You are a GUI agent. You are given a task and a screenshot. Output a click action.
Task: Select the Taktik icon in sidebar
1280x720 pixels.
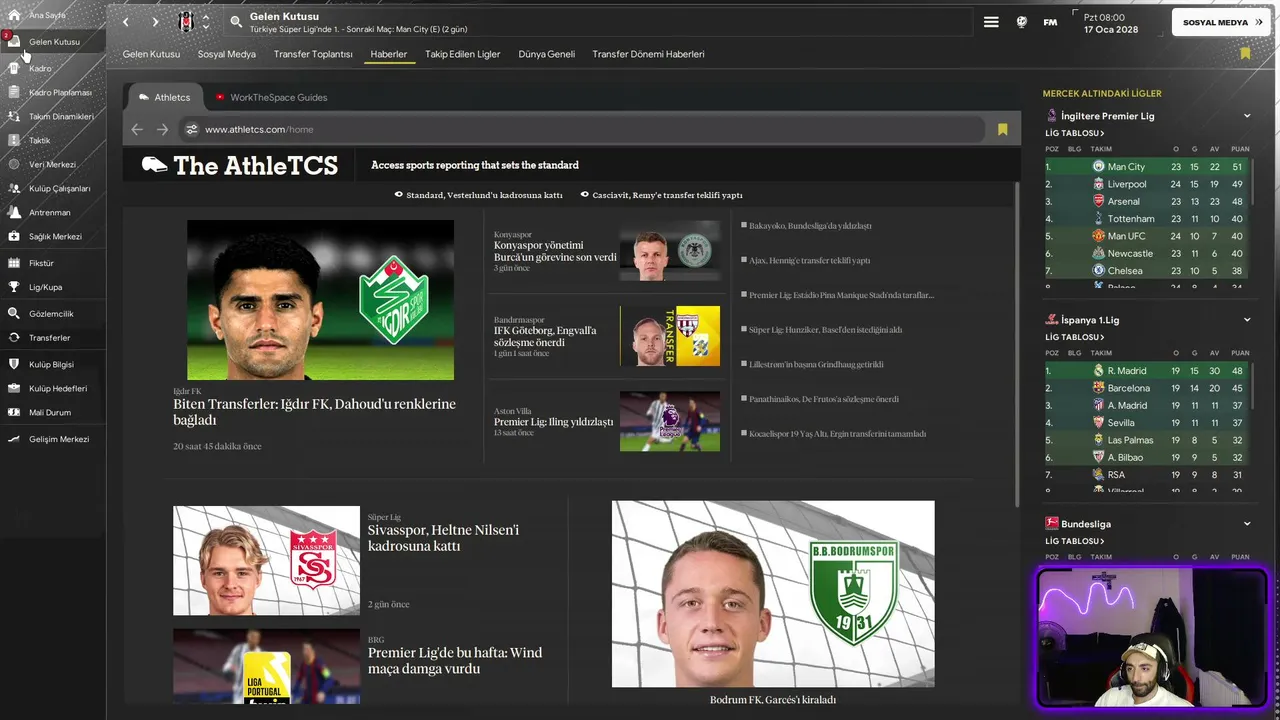(14, 140)
